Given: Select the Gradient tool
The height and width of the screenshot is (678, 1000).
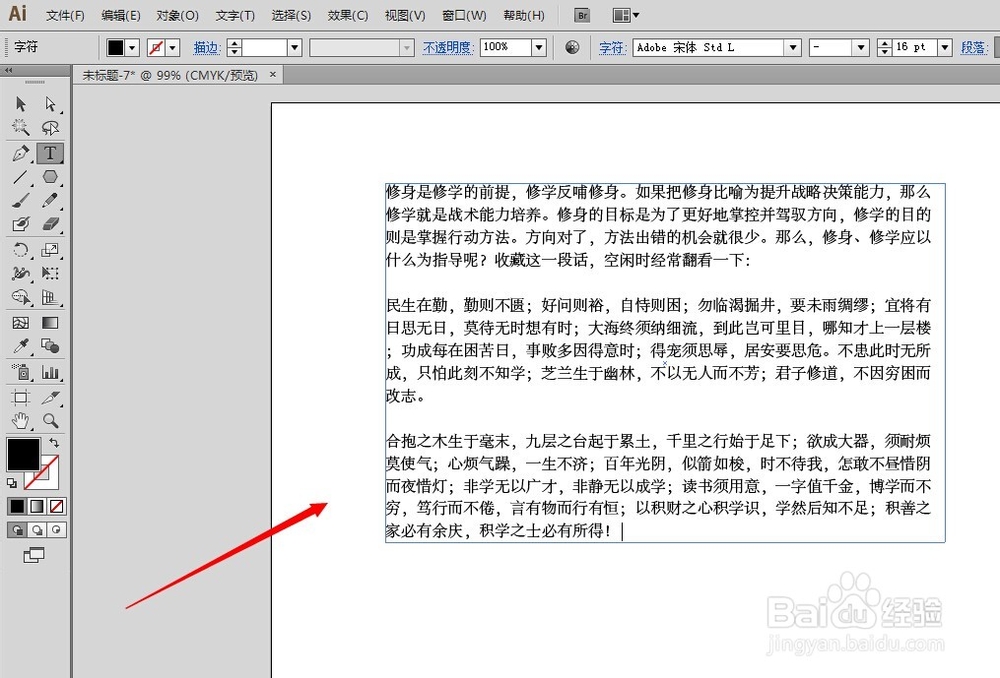Looking at the screenshot, I should pyautogui.click(x=50, y=323).
